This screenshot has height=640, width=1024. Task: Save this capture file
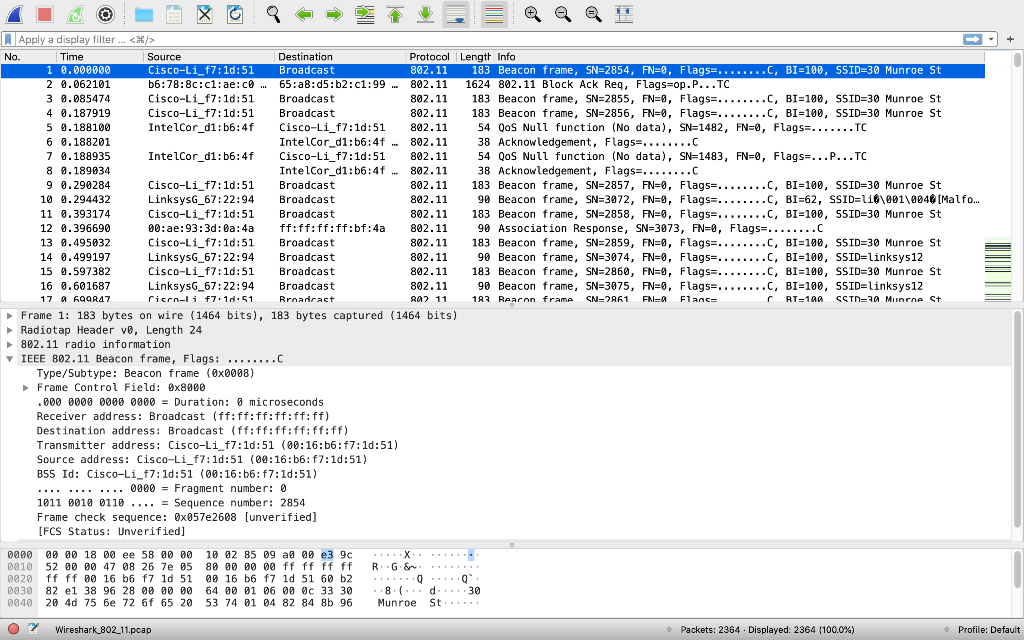(x=174, y=14)
